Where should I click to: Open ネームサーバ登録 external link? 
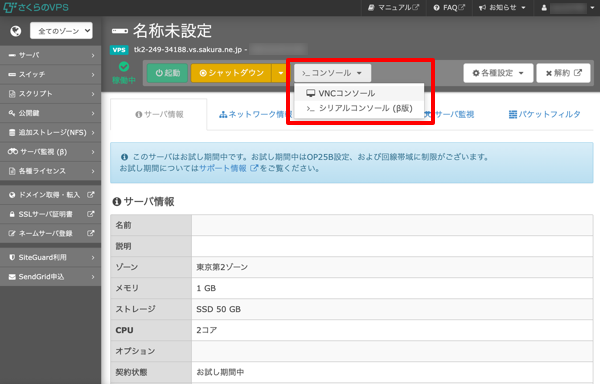[x=51, y=233]
